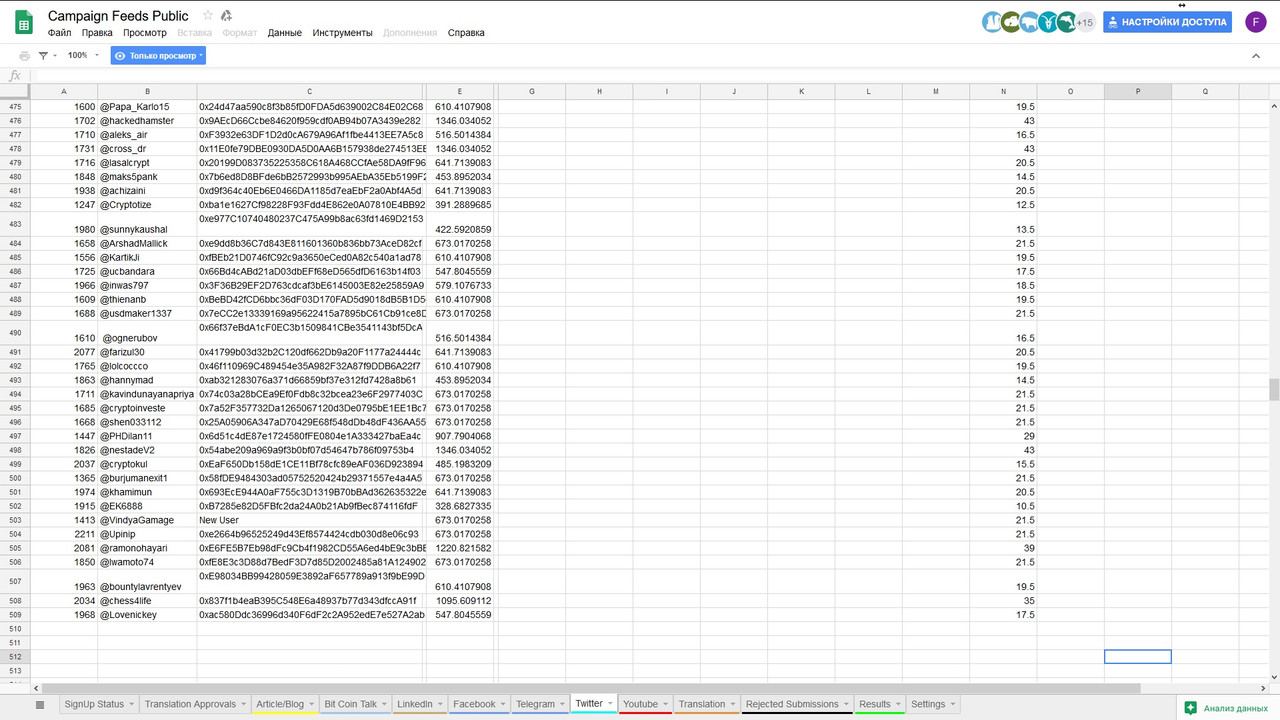Open the purple F account avatar
1280x720 pixels.
[1256, 22]
